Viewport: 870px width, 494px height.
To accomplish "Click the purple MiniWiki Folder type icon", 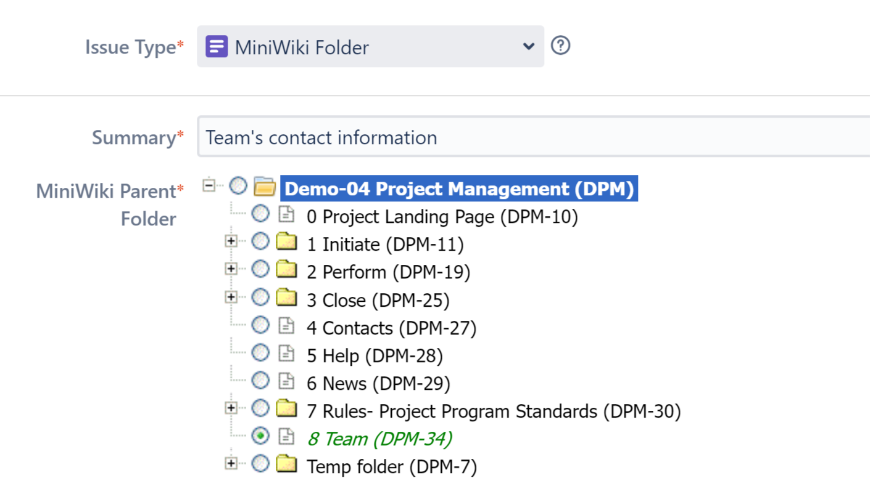I will coord(216,47).
